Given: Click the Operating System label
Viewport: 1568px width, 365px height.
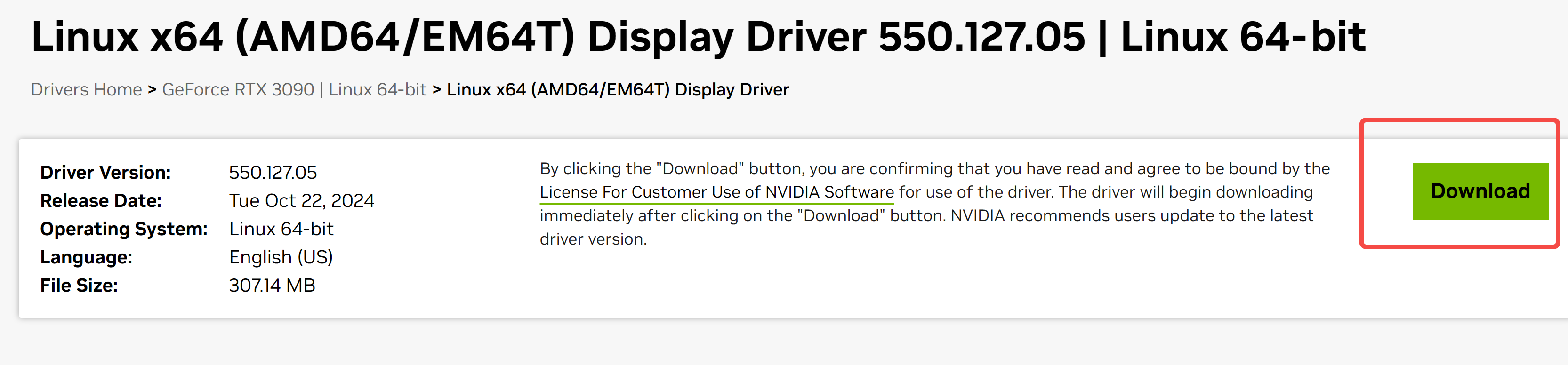Looking at the screenshot, I should coord(123,230).
